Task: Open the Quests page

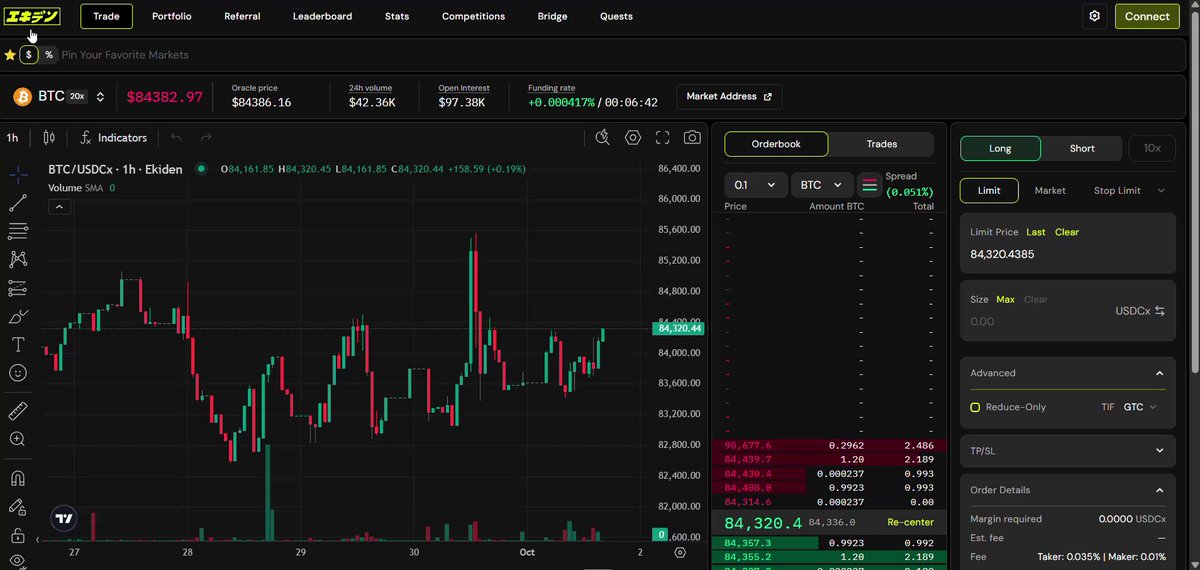Action: tap(616, 16)
